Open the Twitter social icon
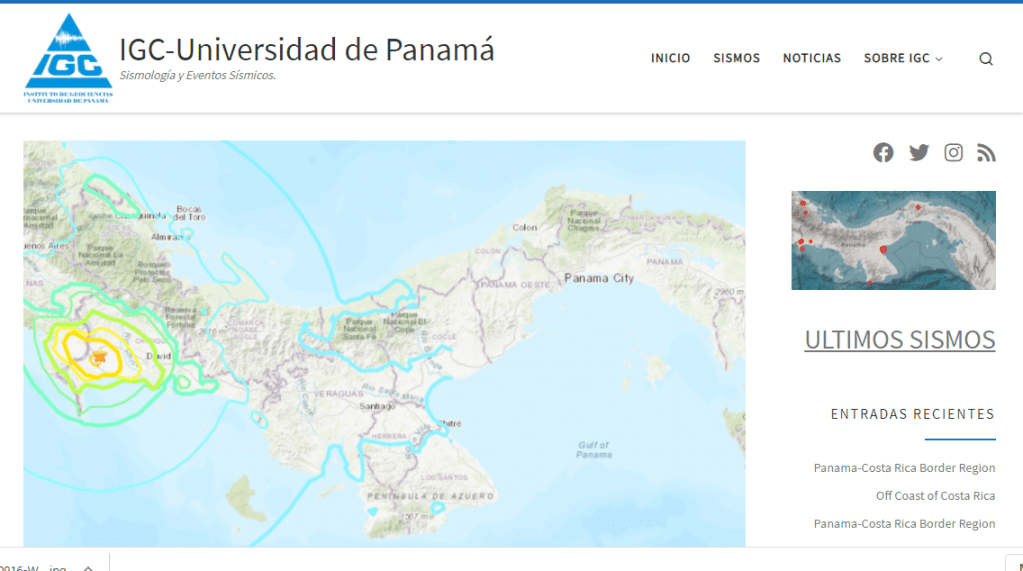Image resolution: width=1023 pixels, height=571 pixels. 919,153
